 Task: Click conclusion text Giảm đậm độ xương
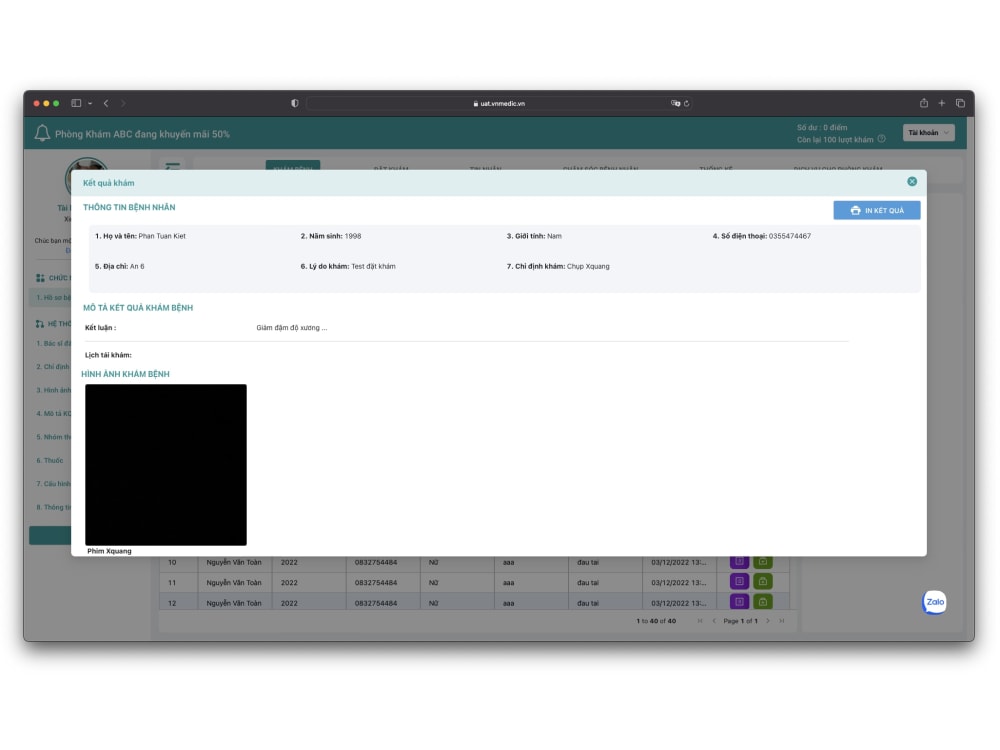point(291,328)
